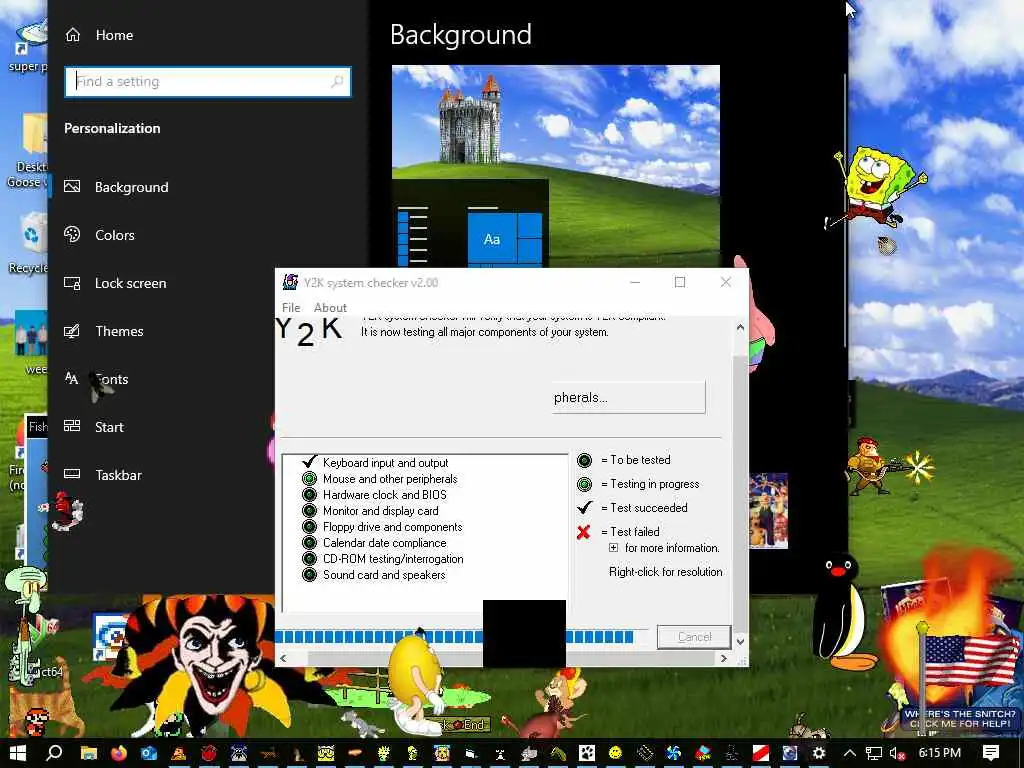This screenshot has width=1024, height=768.
Task: Go to Settings Home
Action: pos(99,35)
